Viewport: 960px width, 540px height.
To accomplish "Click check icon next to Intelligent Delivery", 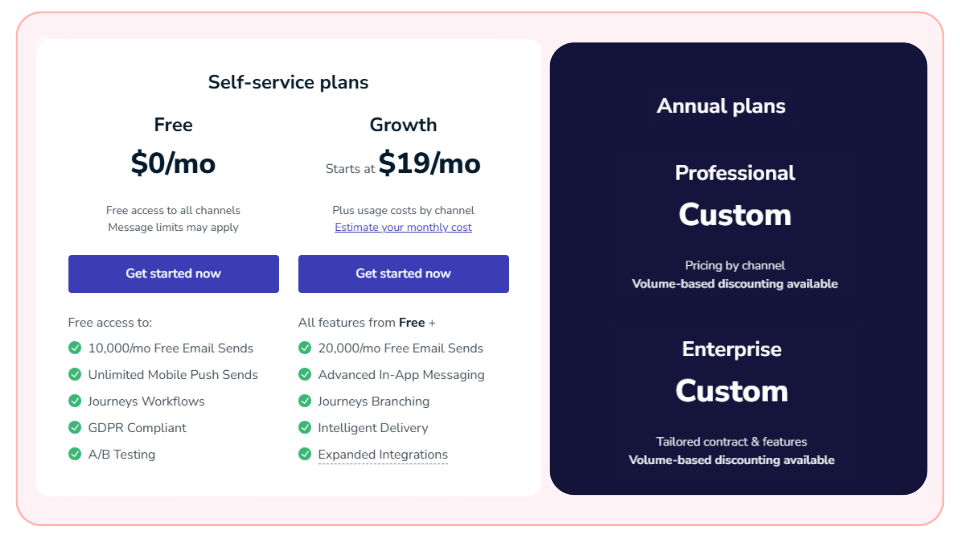I will click(305, 428).
